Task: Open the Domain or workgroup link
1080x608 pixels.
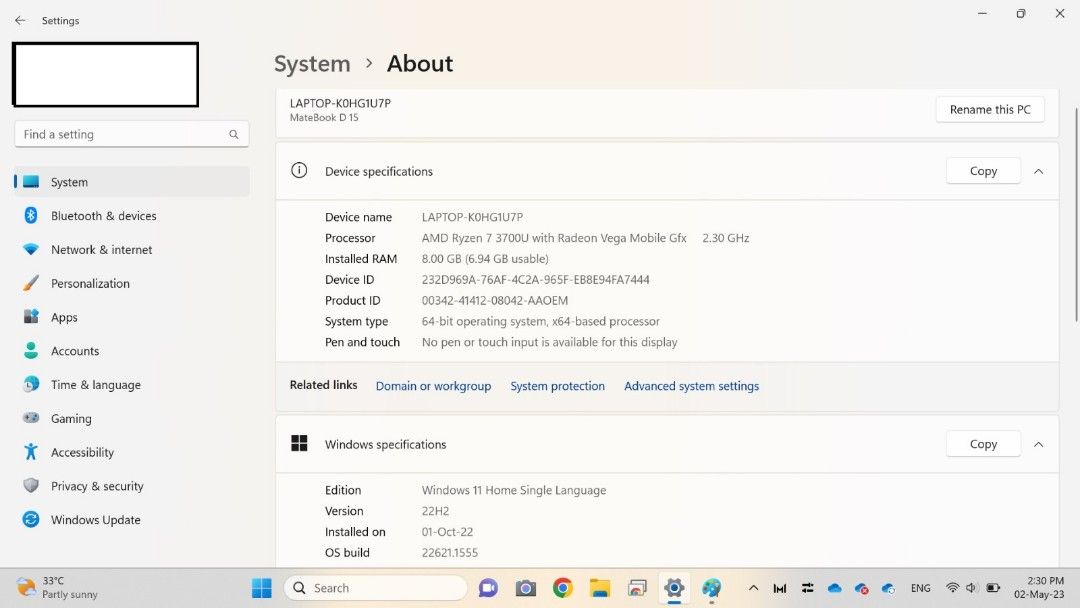Action: pos(433,386)
